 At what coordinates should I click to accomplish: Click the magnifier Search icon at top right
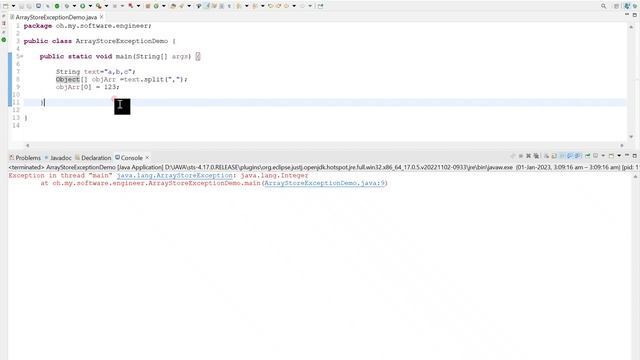click(603, 6)
